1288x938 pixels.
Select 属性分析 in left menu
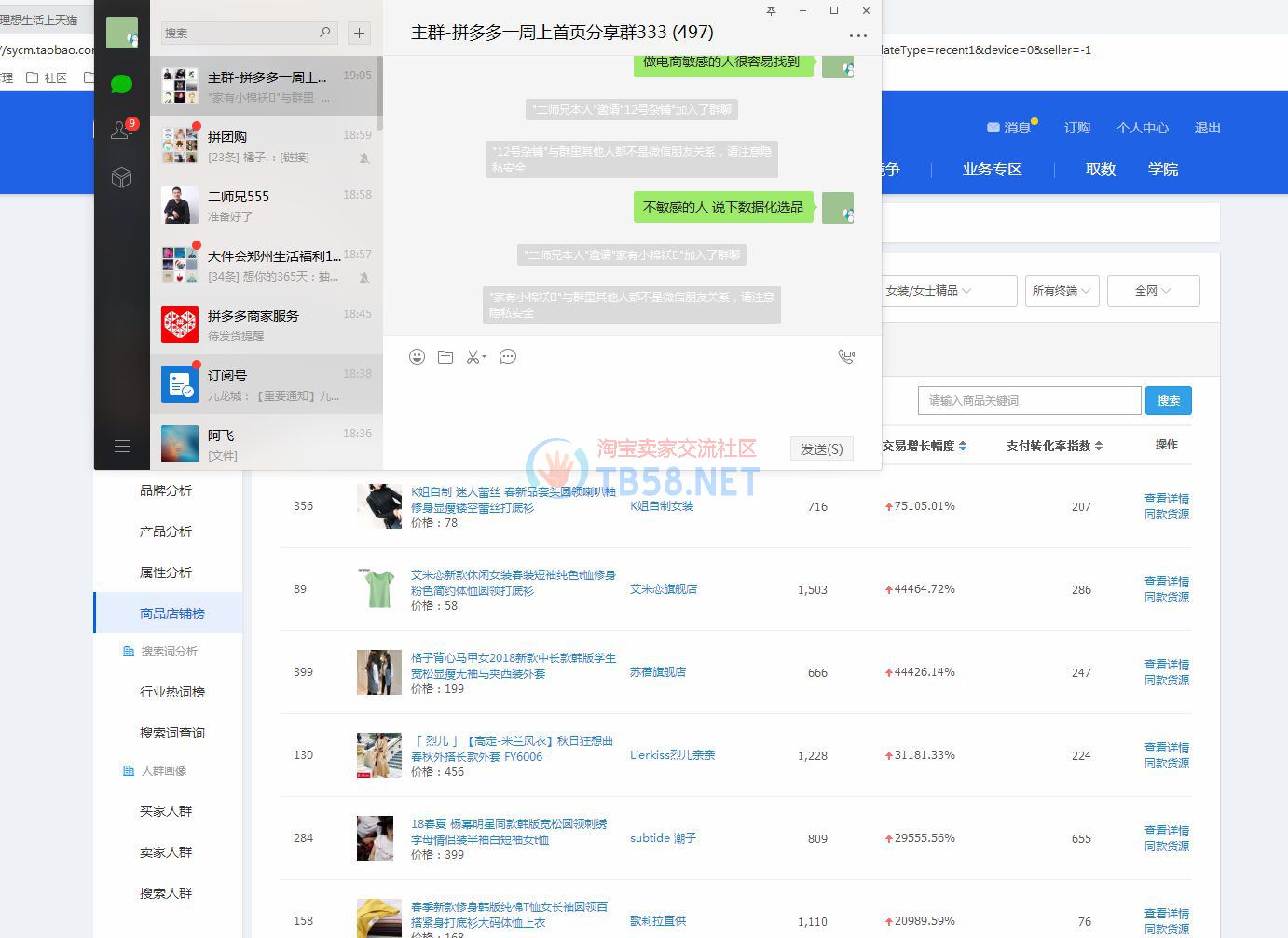tap(166, 572)
